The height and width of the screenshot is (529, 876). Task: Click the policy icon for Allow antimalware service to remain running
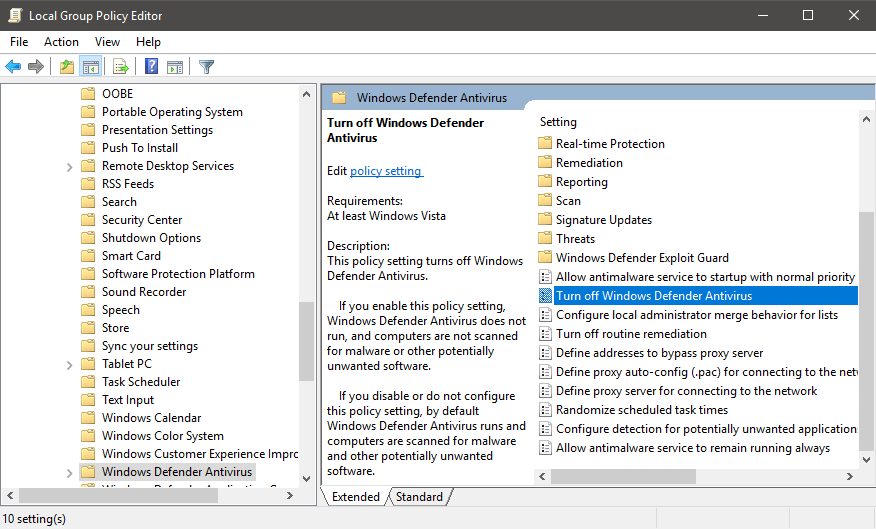545,448
